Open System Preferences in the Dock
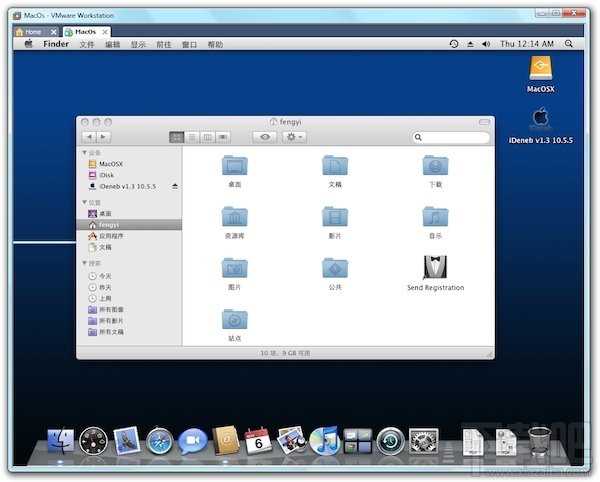This screenshot has height=482, width=600. click(x=424, y=440)
